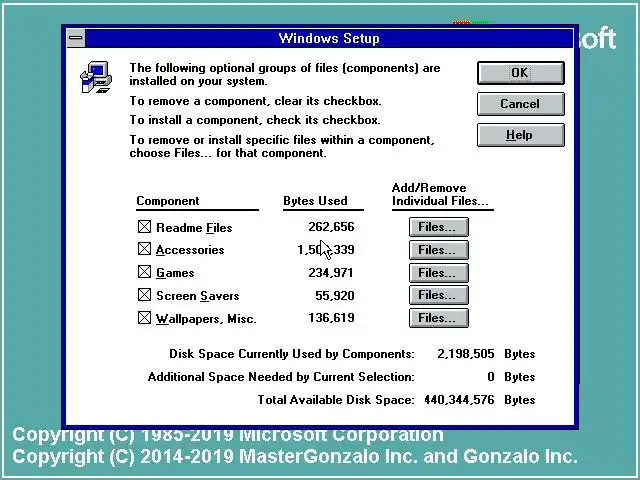Uncheck the Accessories checkbox
The height and width of the screenshot is (480, 640).
[x=144, y=249]
